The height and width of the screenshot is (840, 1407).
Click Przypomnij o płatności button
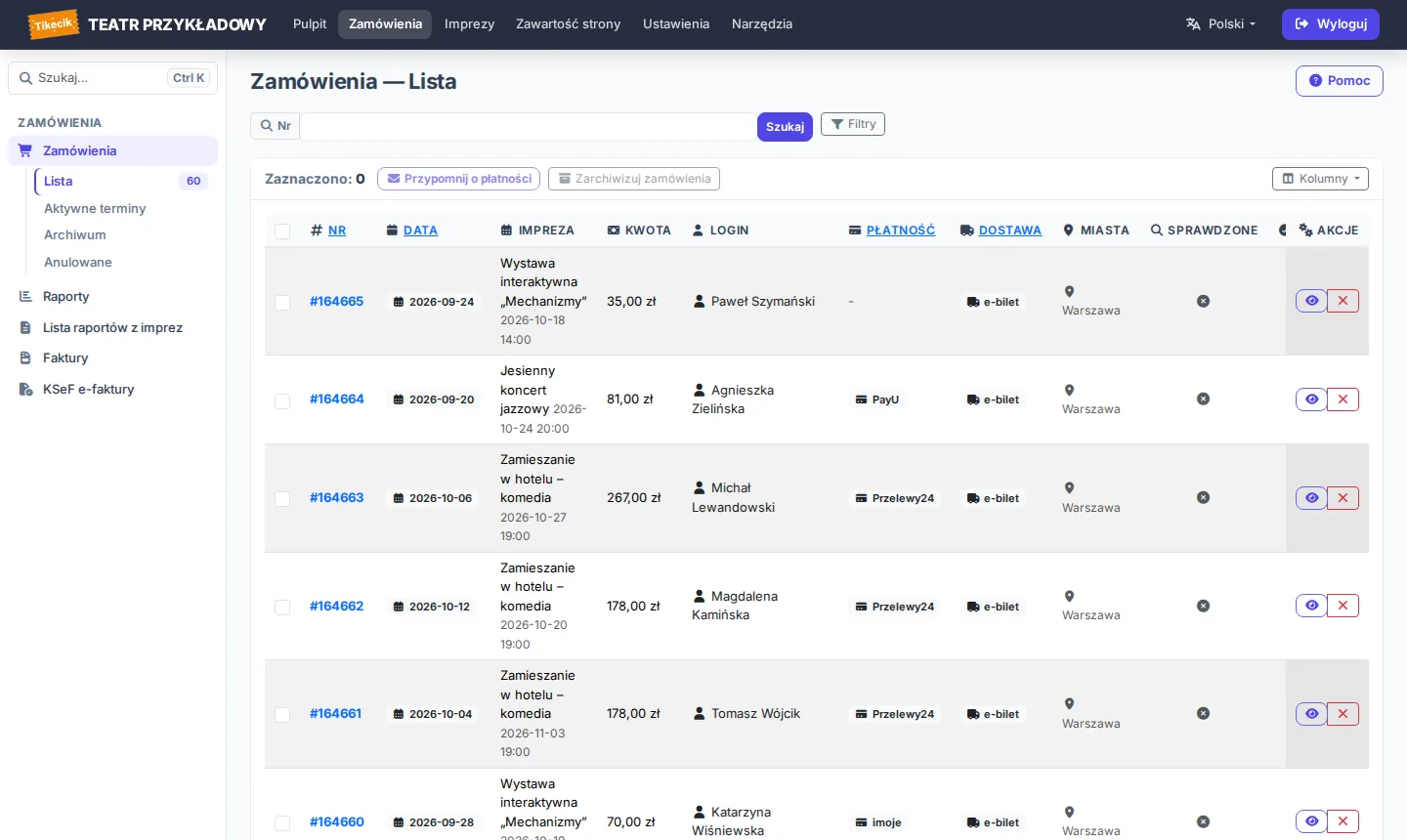(458, 179)
